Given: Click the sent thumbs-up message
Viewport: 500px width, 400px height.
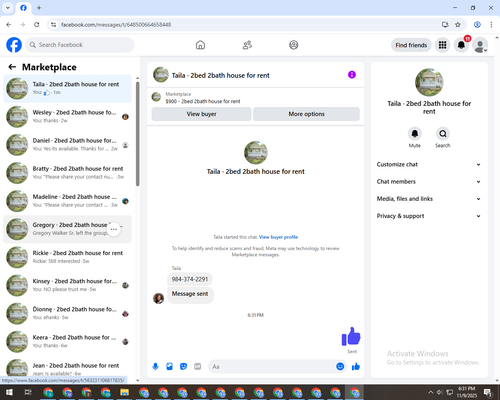Looking at the screenshot, I should 351,337.
